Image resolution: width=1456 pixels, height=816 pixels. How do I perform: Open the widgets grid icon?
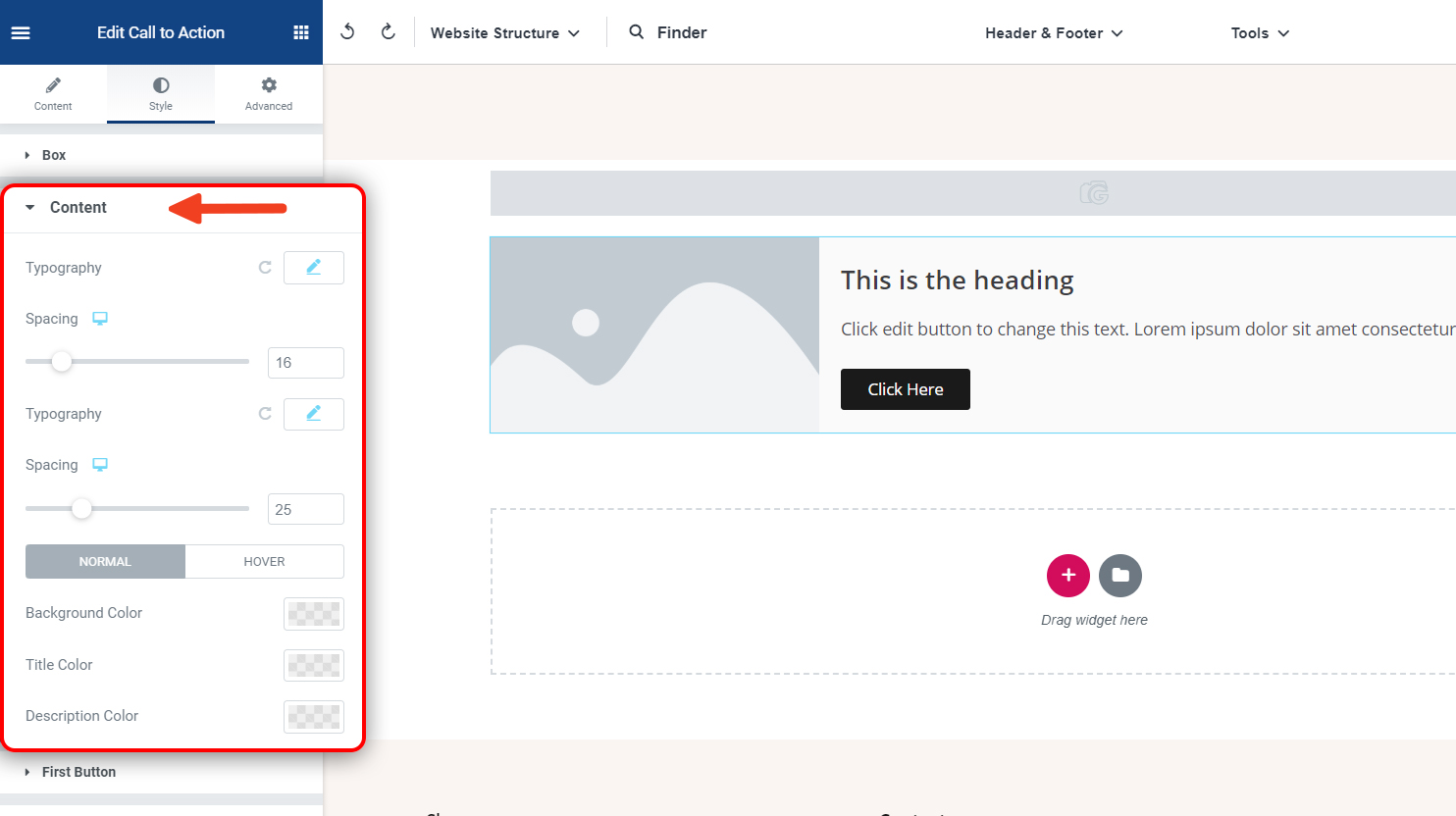tap(301, 32)
